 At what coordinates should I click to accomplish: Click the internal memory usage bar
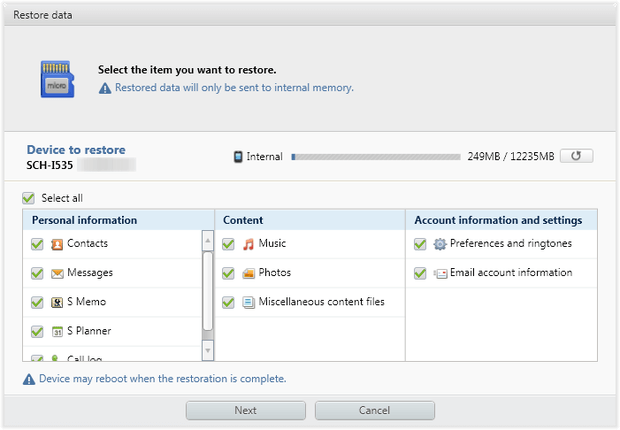click(x=375, y=157)
